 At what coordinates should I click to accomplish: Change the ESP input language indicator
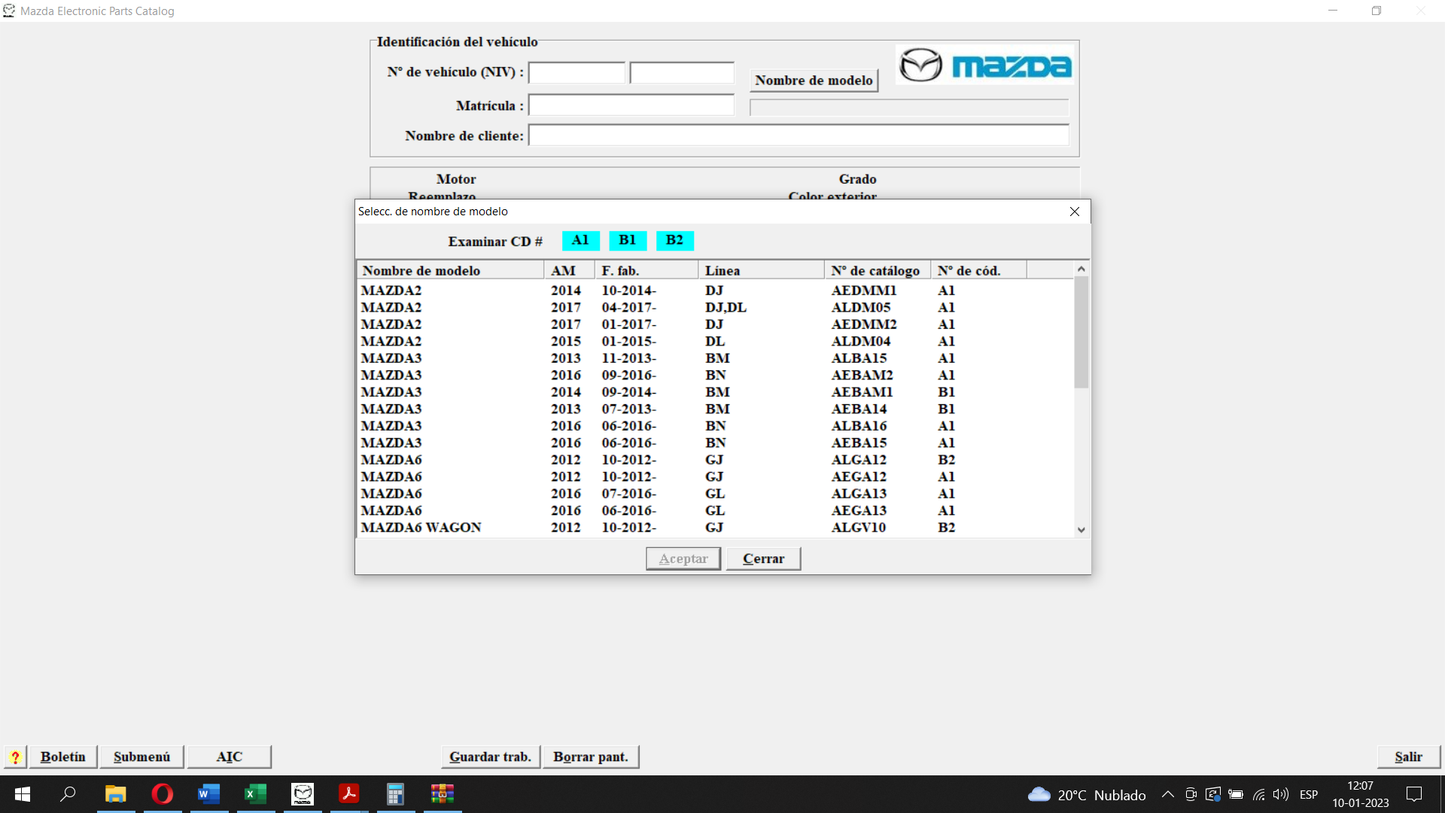[1308, 795]
